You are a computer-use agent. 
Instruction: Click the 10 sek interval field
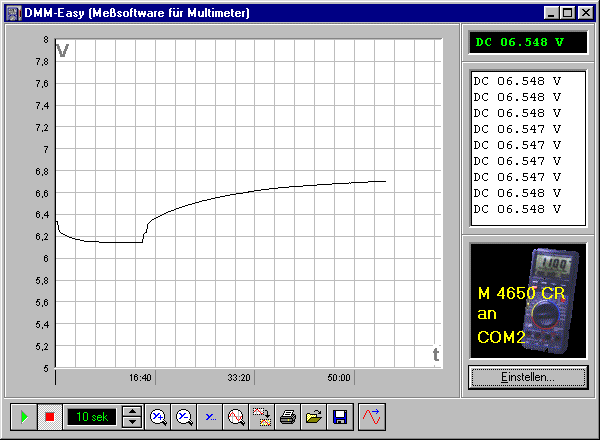[92, 416]
